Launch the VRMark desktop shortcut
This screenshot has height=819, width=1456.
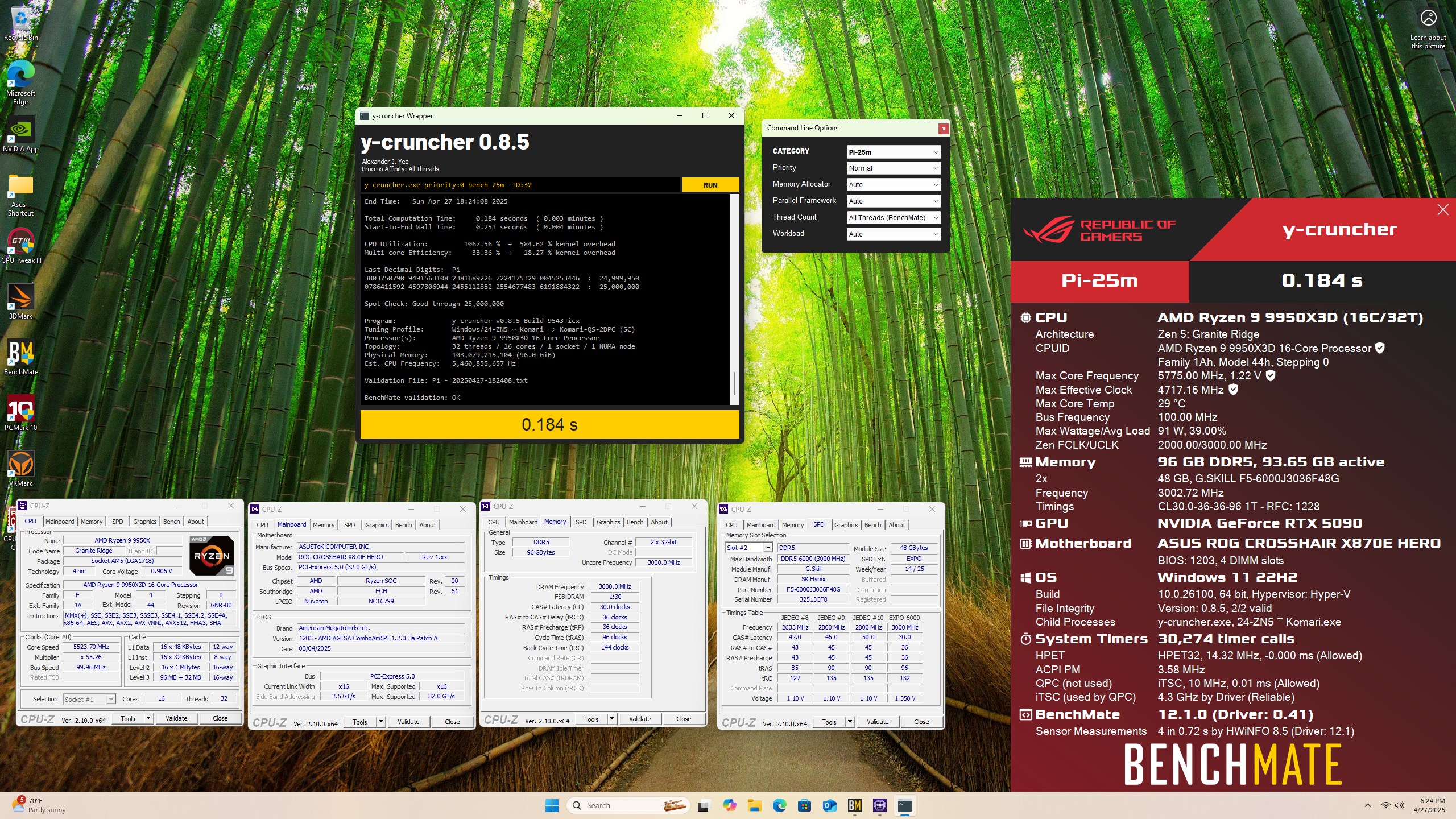[20, 469]
